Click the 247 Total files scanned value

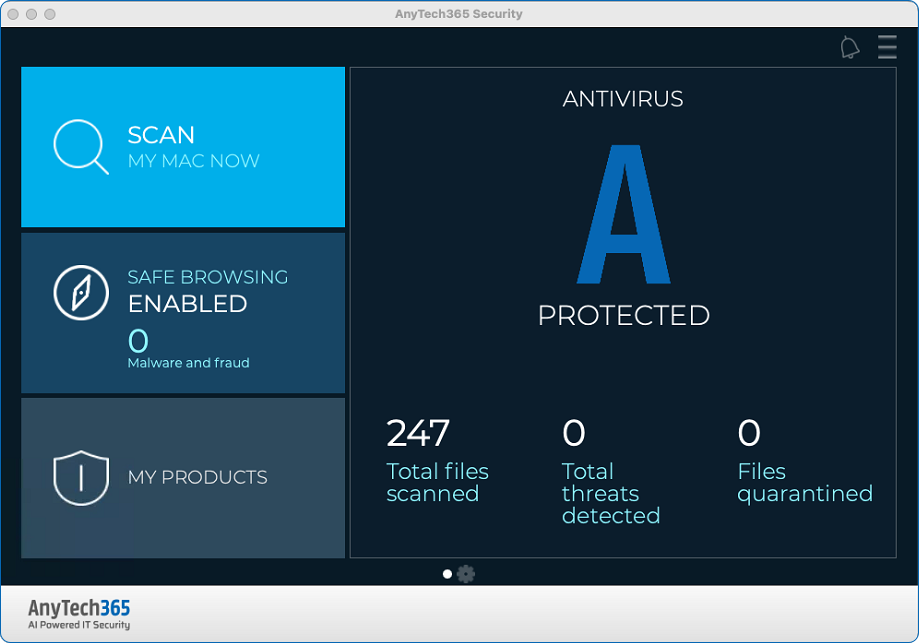click(x=418, y=433)
